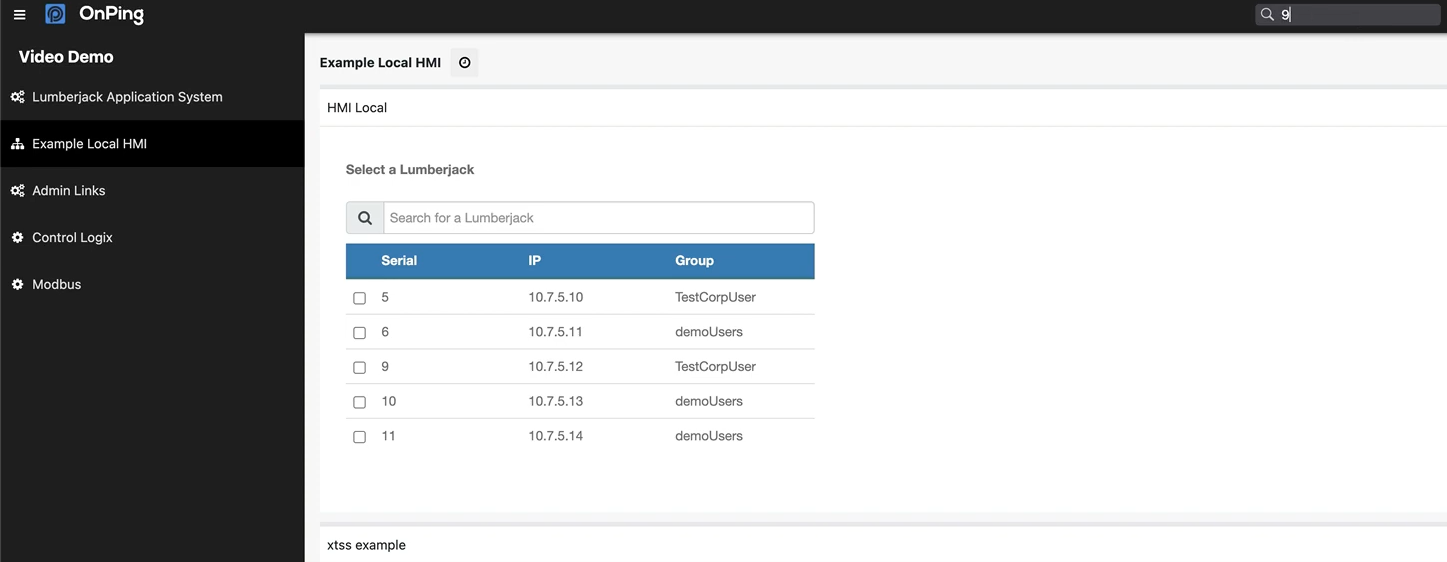Click the gears icon beside Admin Links
Viewport: 1447px width, 562px height.
click(x=17, y=190)
